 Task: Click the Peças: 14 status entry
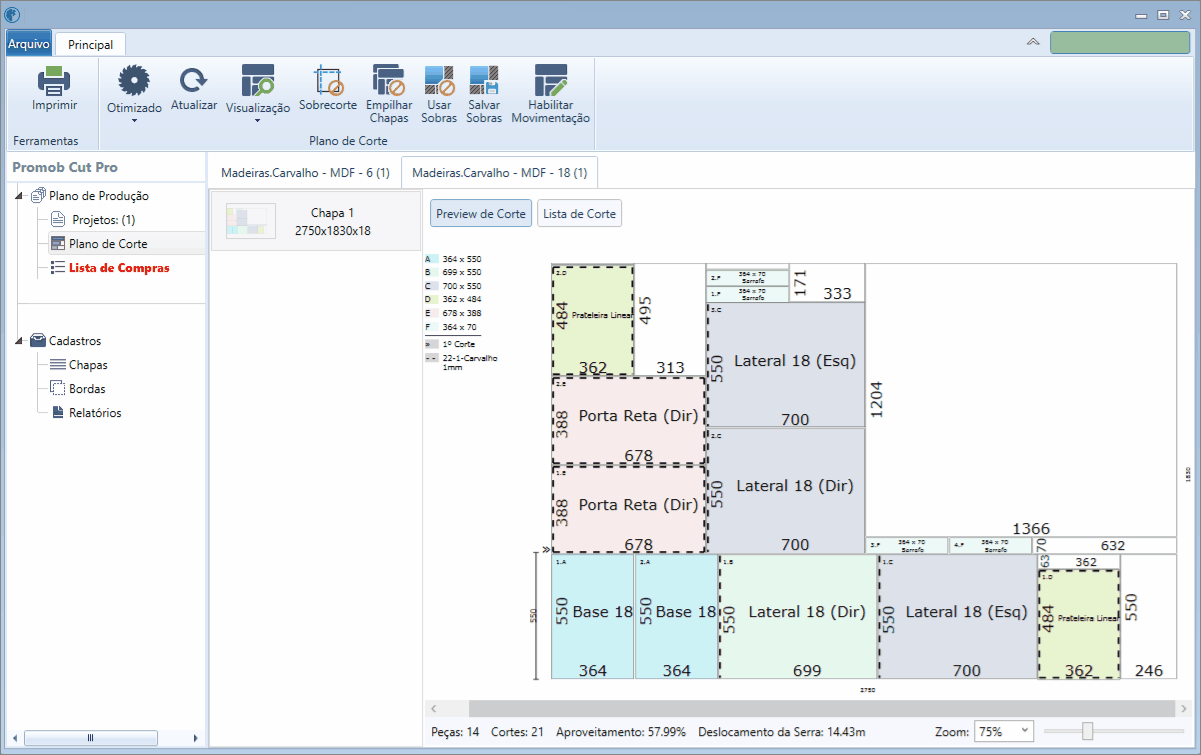pyautogui.click(x=455, y=732)
